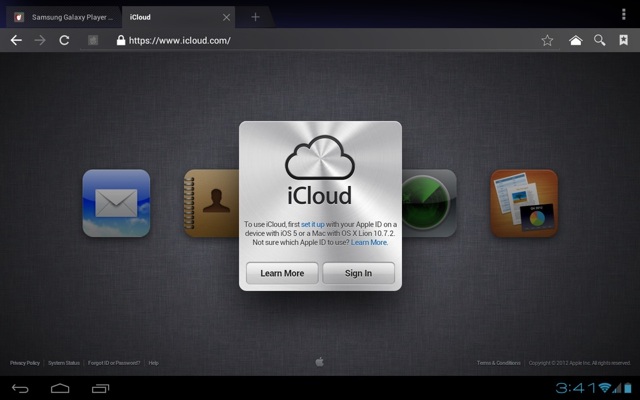Open the bookmarks list icon
The height and width of the screenshot is (400, 640).
point(623,40)
